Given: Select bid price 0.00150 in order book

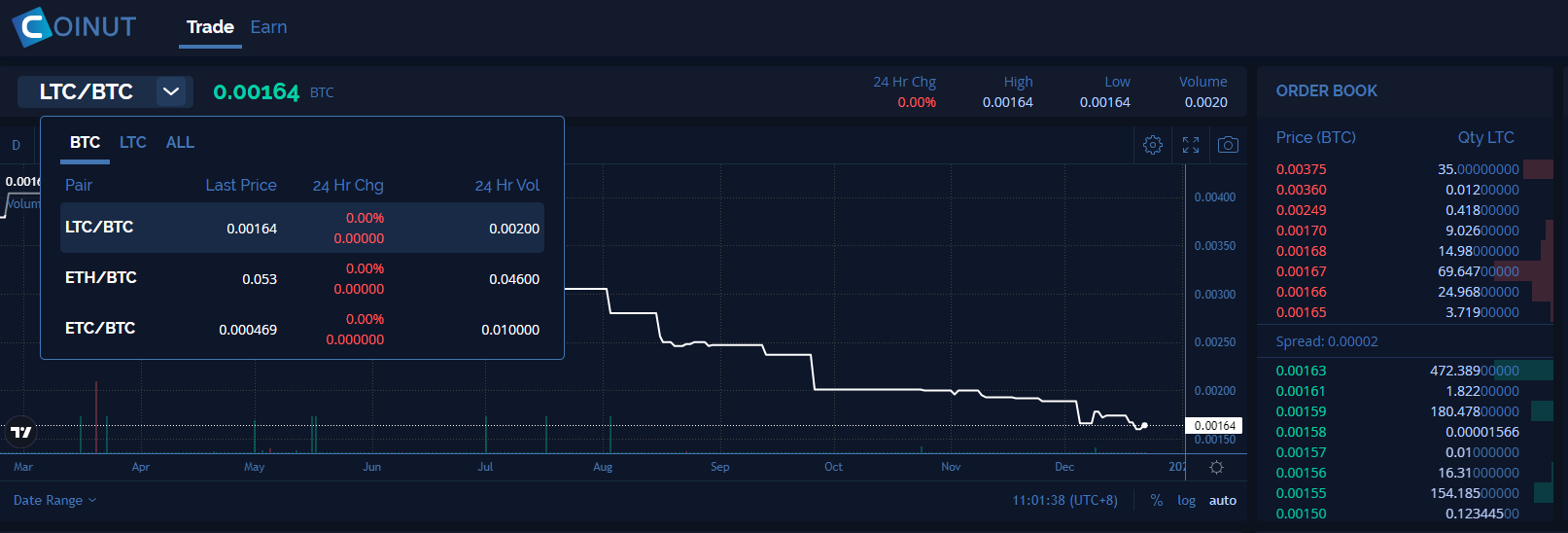Looking at the screenshot, I should (x=1302, y=514).
